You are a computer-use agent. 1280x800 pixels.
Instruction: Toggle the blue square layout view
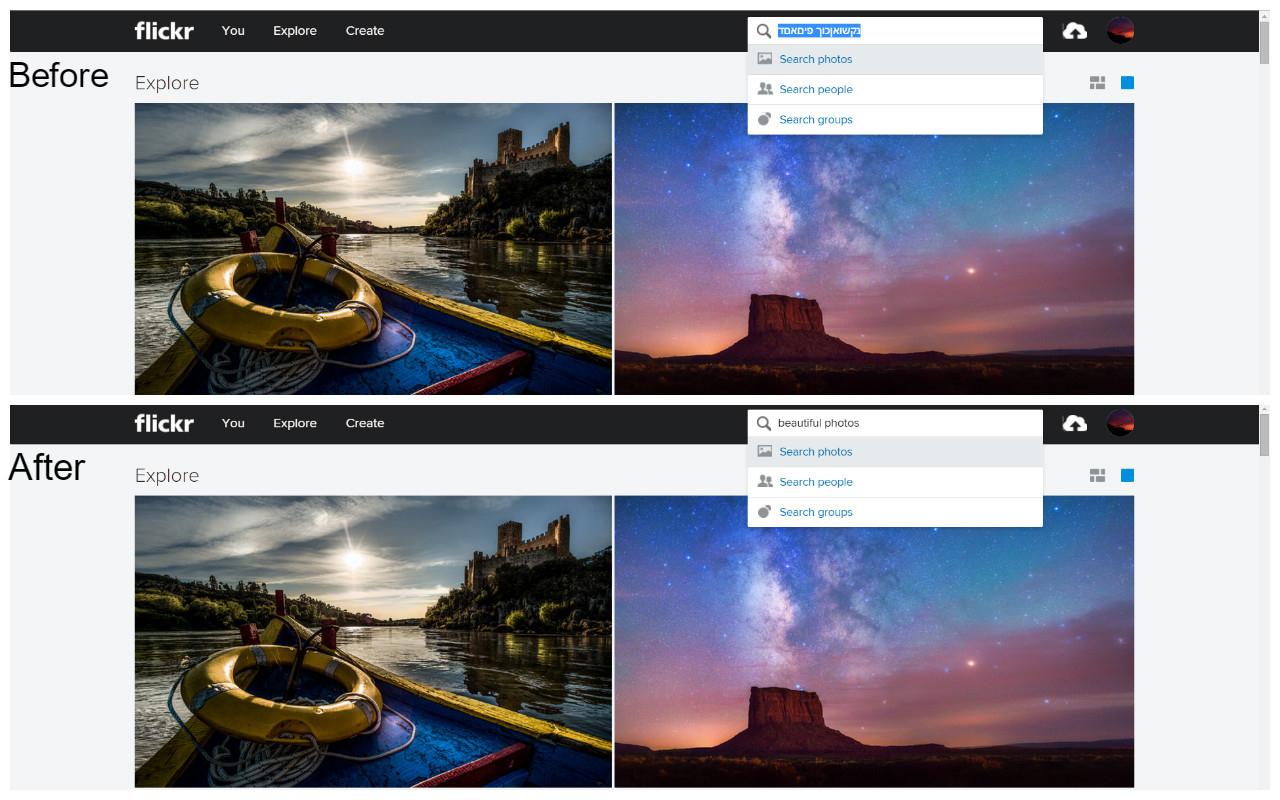[x=1127, y=83]
